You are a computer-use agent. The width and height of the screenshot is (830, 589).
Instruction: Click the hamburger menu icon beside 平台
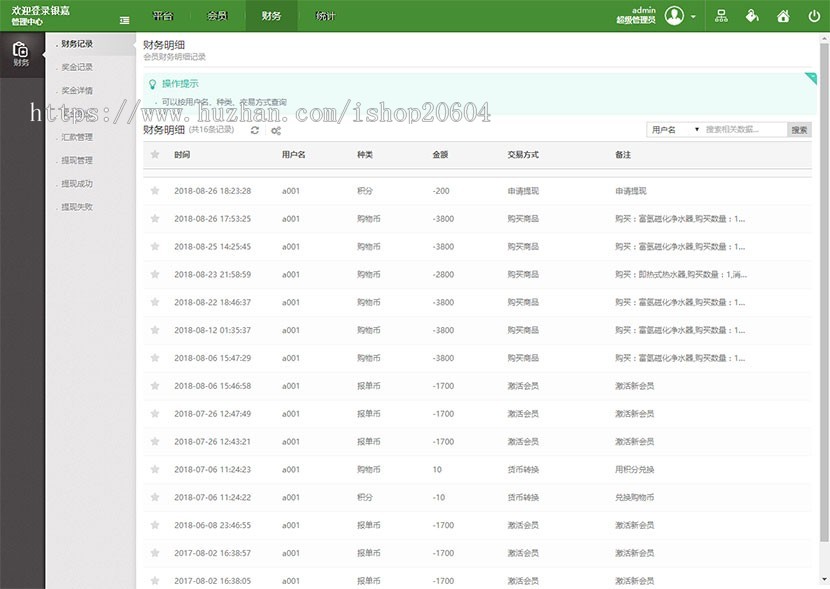point(124,16)
